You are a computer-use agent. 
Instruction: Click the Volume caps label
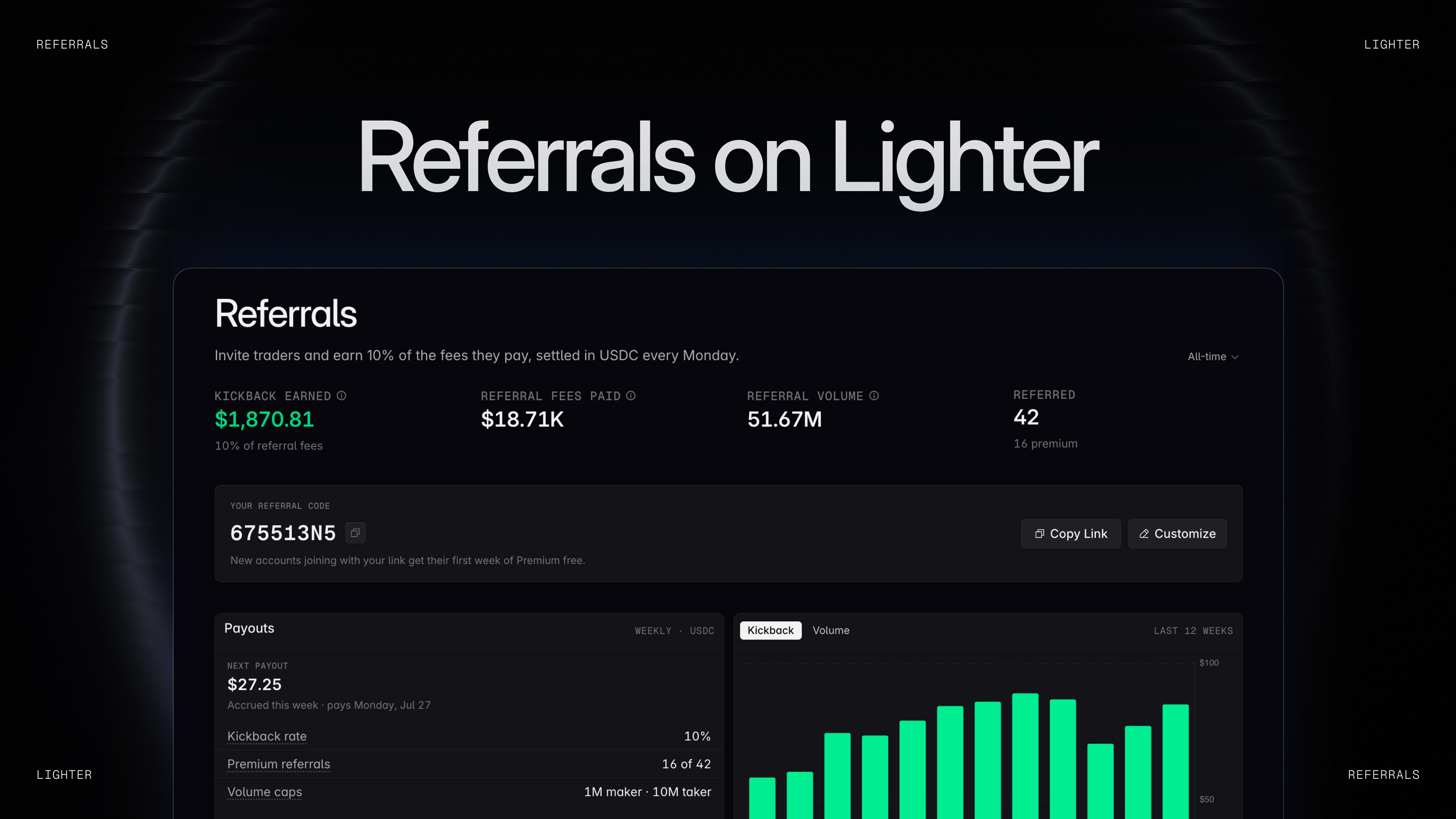[x=265, y=792]
